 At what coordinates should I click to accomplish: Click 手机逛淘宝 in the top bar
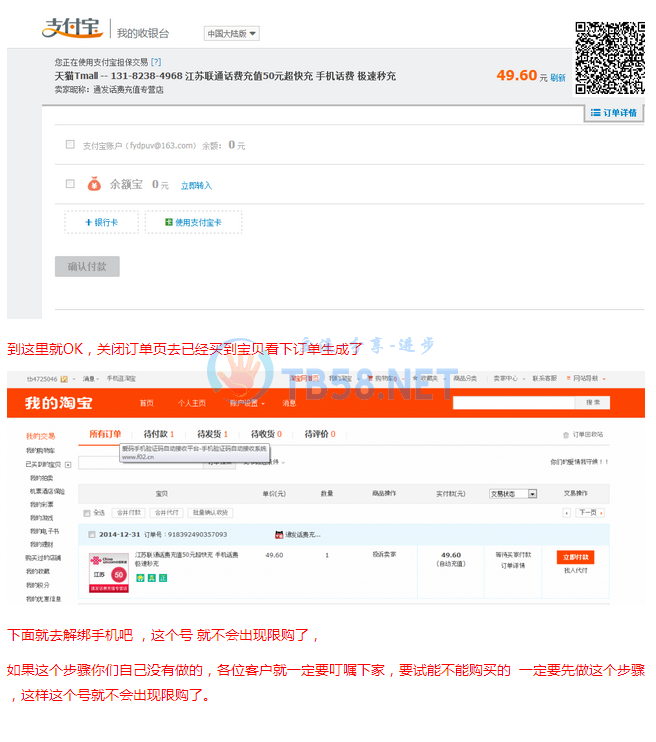(x=121, y=379)
